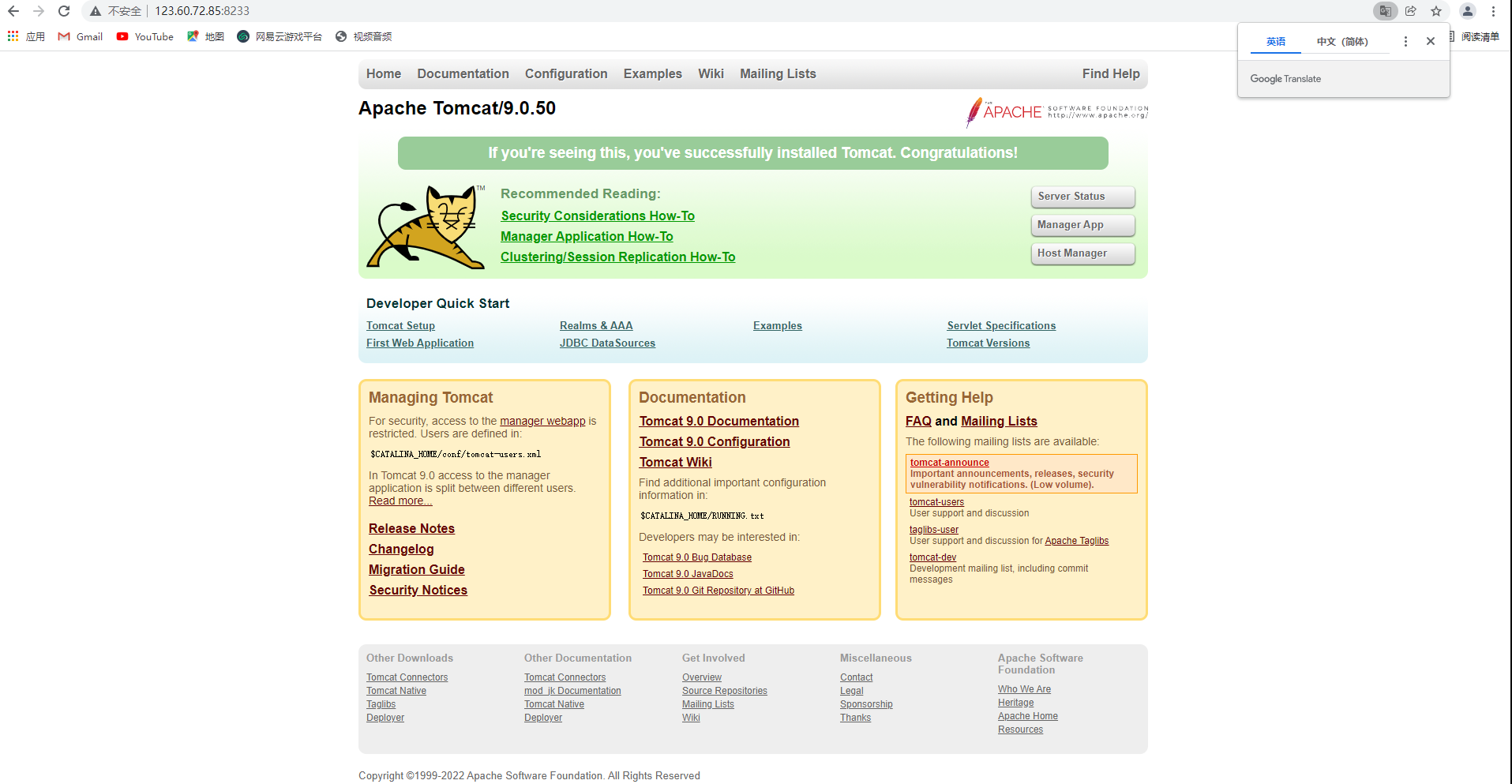The height and width of the screenshot is (784, 1512).
Task: Open the Release Notes link
Action: (411, 528)
